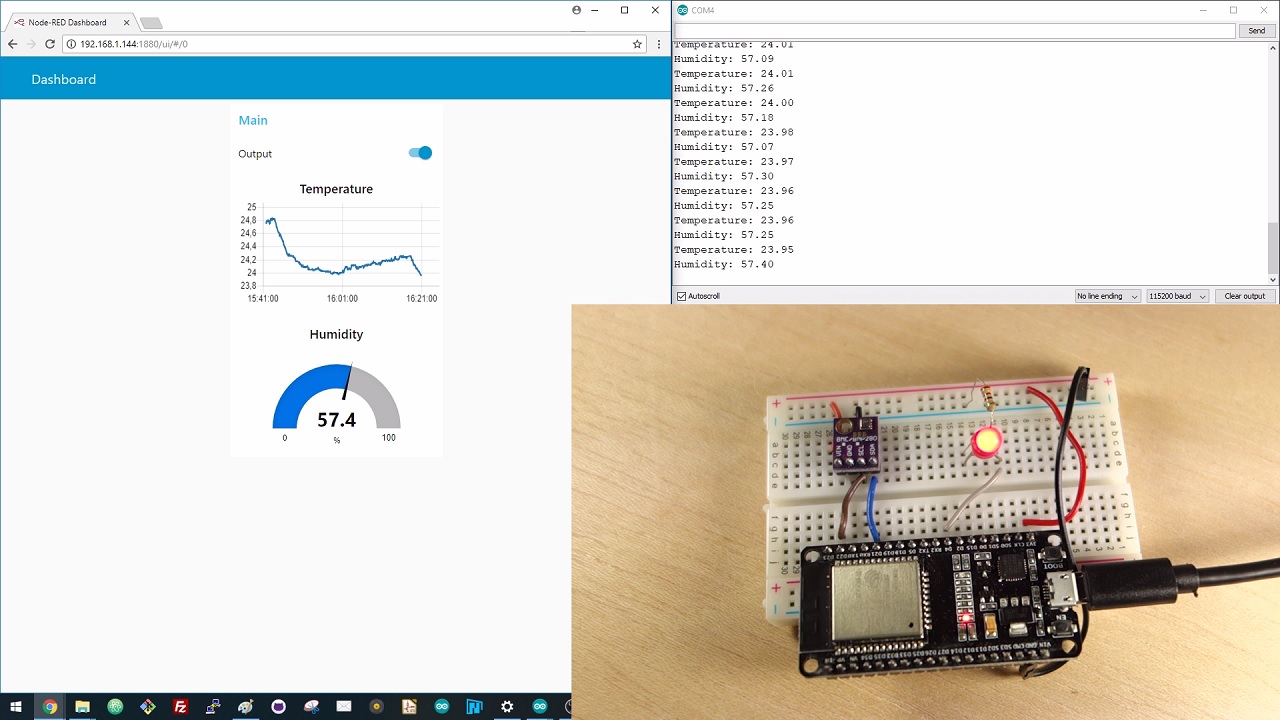Click the bookmark star in the address bar
The width and height of the screenshot is (1280, 720).
637,44
